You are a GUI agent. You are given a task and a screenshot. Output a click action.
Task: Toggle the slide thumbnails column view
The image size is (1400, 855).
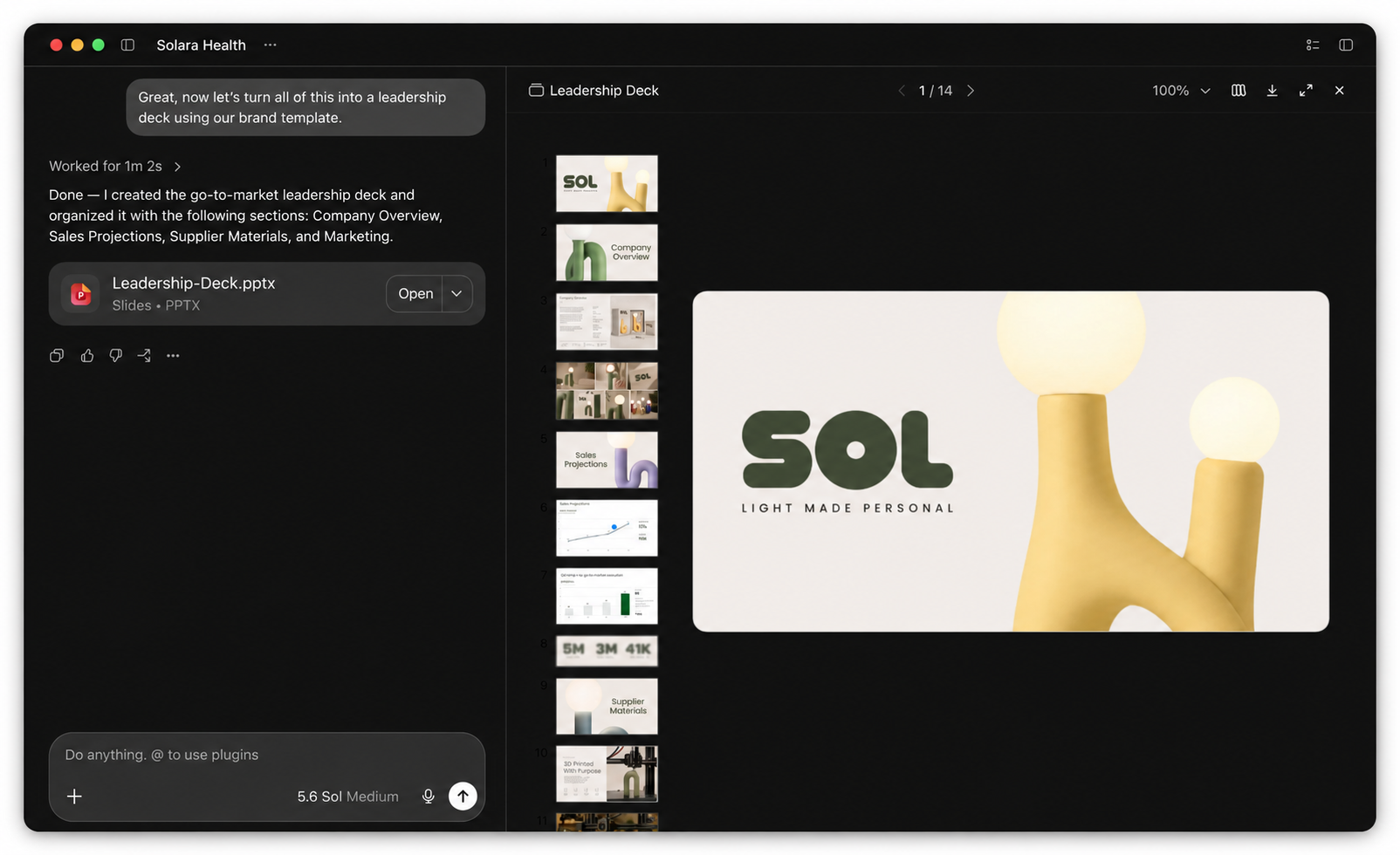pos(1238,91)
